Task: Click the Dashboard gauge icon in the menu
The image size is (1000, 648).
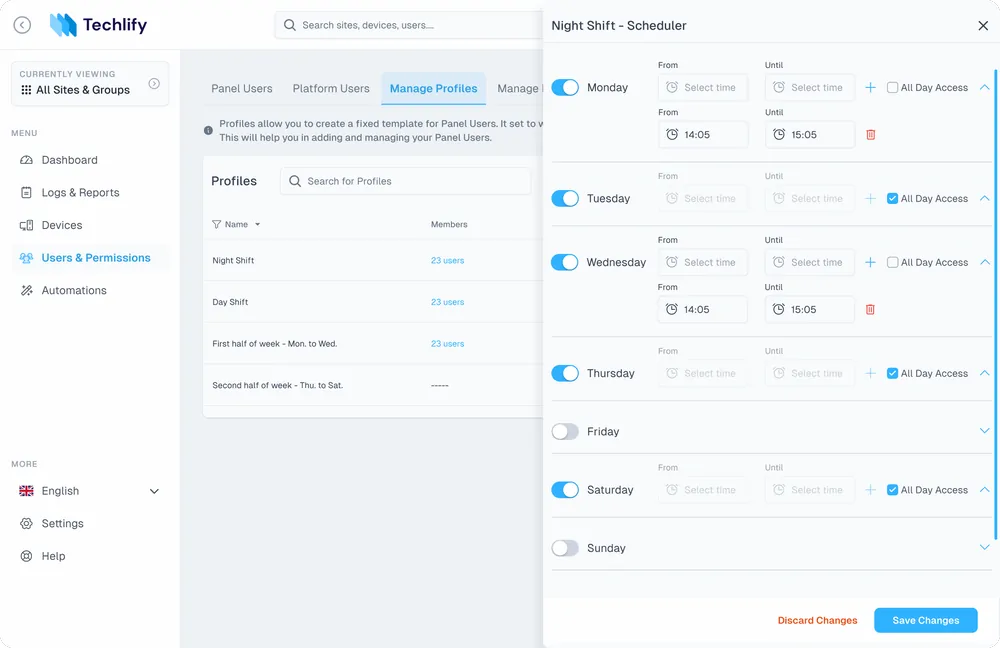Action: coord(26,160)
